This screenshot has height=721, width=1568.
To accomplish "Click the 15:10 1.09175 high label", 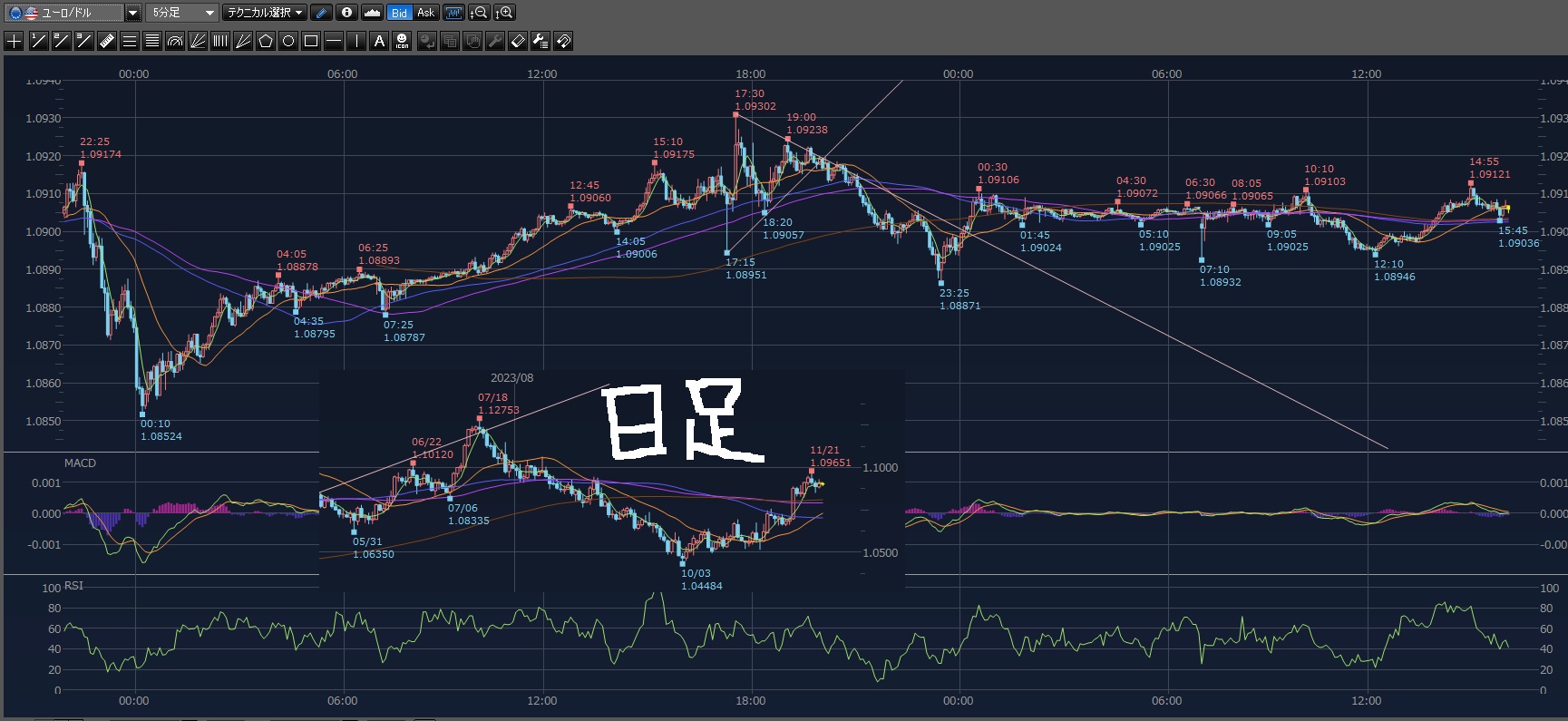I will [x=673, y=148].
